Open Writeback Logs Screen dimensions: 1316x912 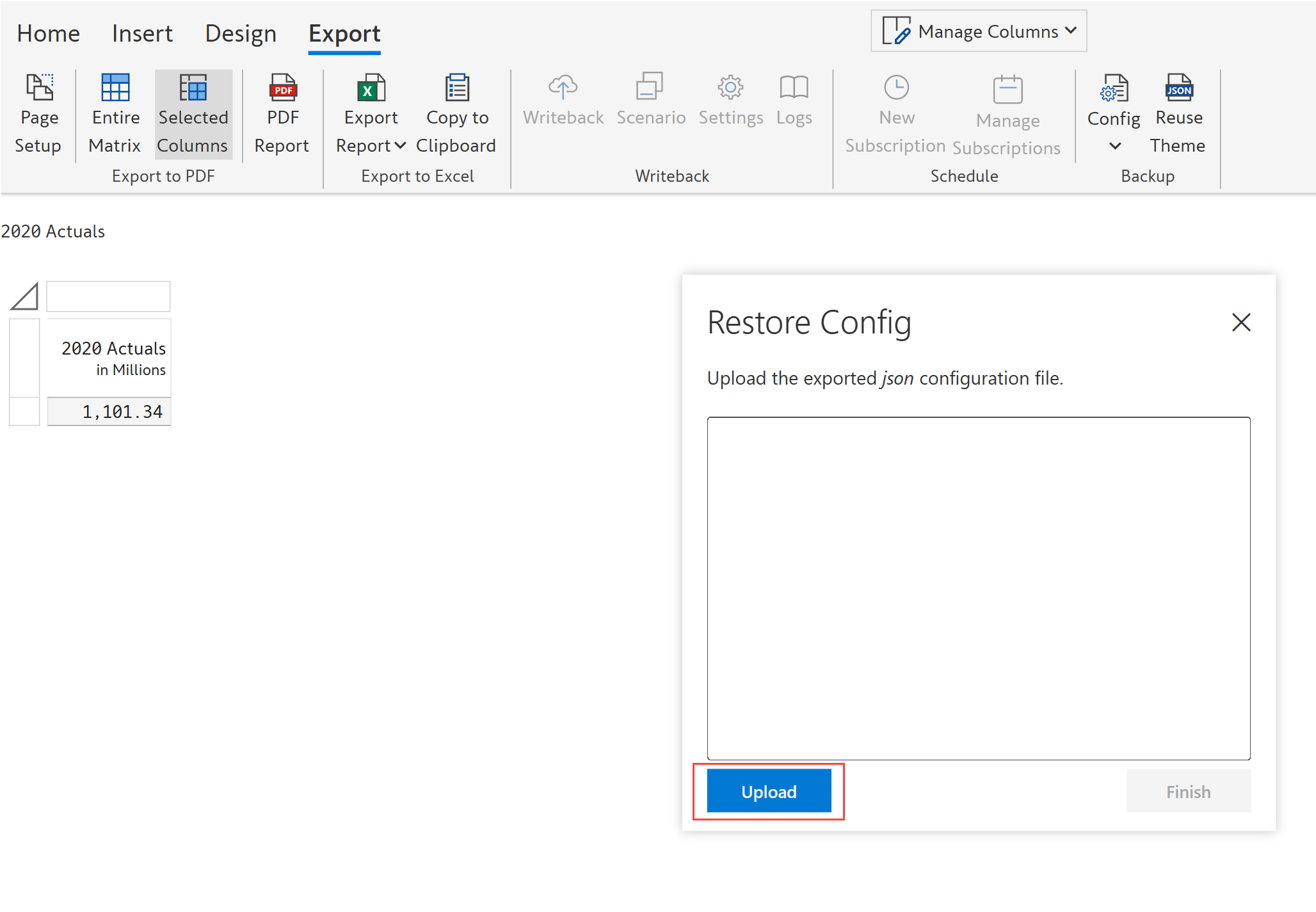tap(794, 99)
